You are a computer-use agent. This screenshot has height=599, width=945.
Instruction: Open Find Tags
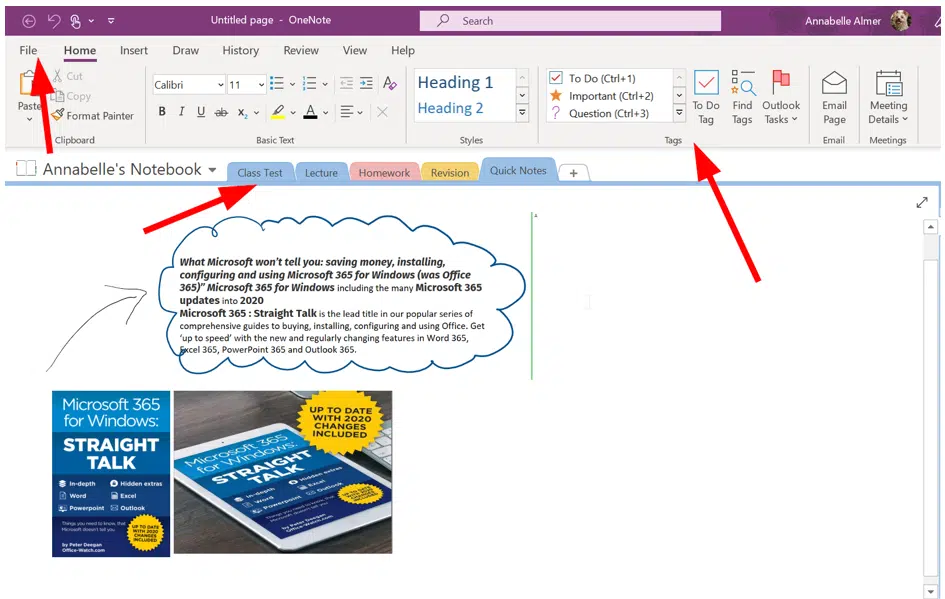tap(742, 97)
